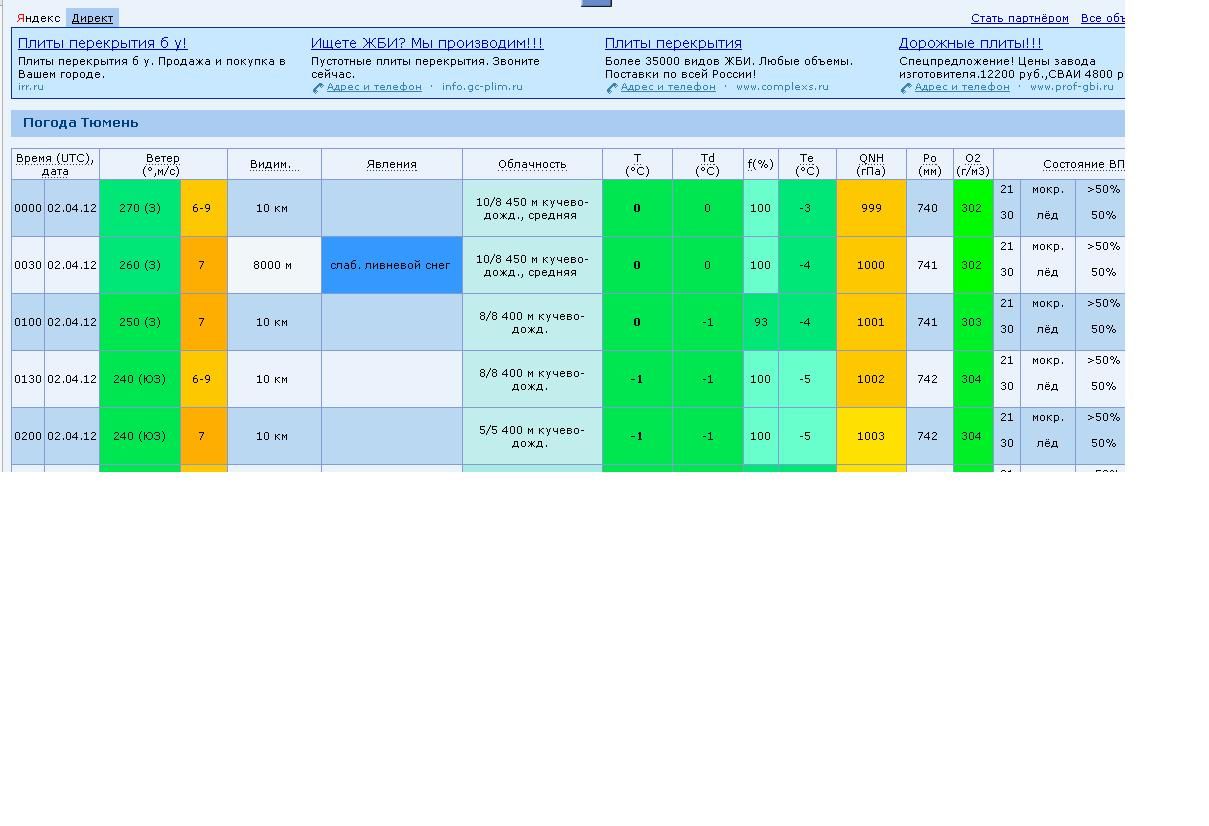Click the 'Яндекс' label at top left
Screen dimensions: 1209x826
[39, 18]
